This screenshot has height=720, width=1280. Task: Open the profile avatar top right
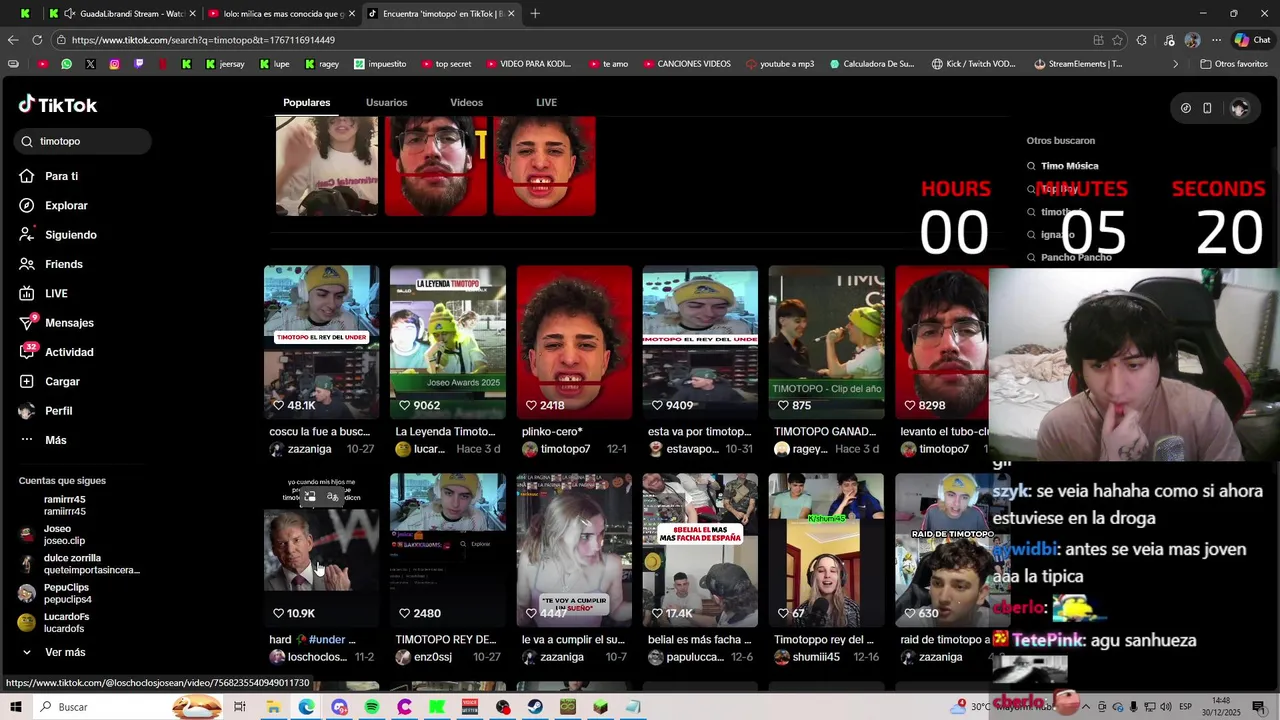1239,108
